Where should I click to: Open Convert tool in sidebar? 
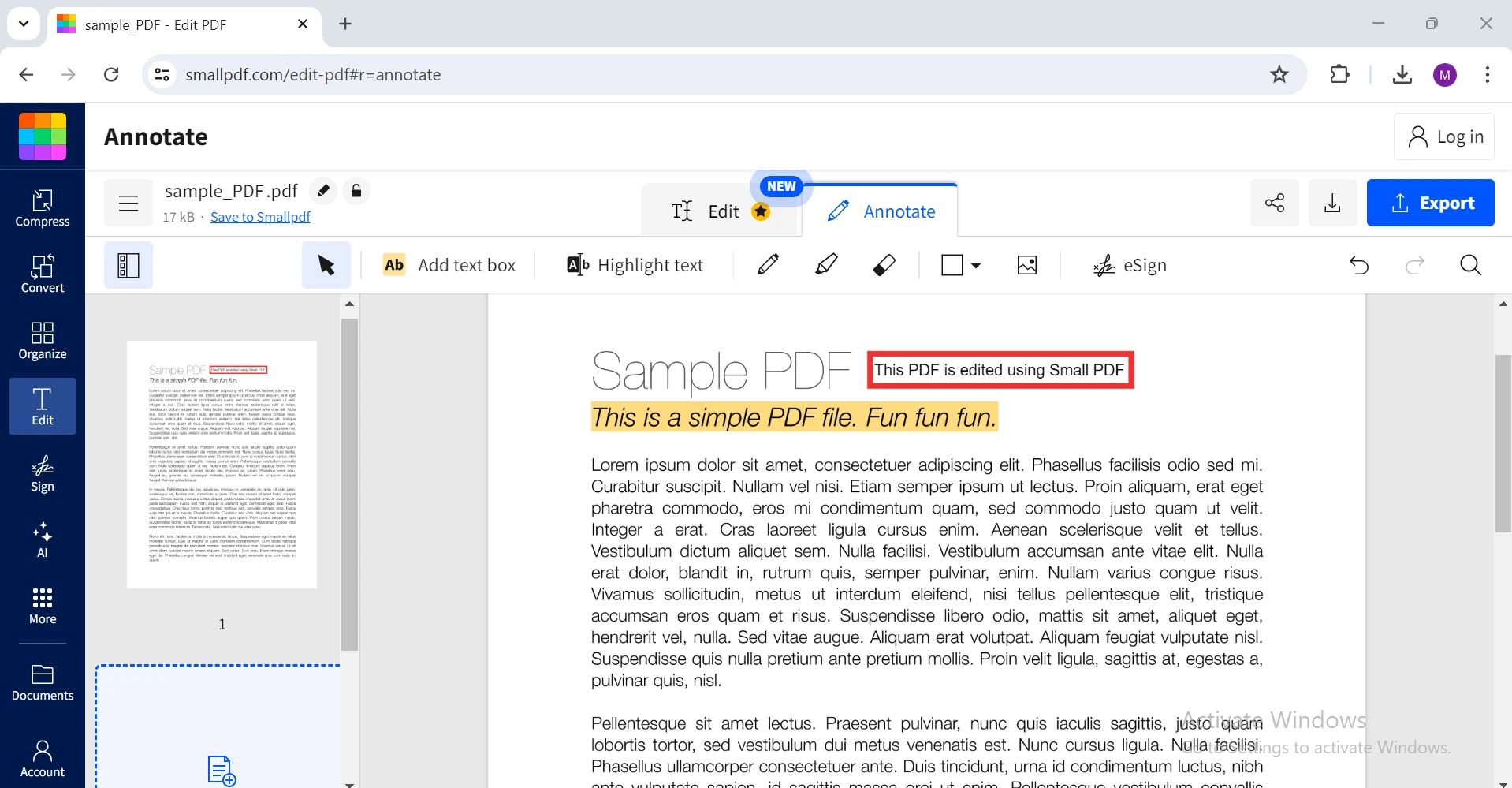[43, 274]
